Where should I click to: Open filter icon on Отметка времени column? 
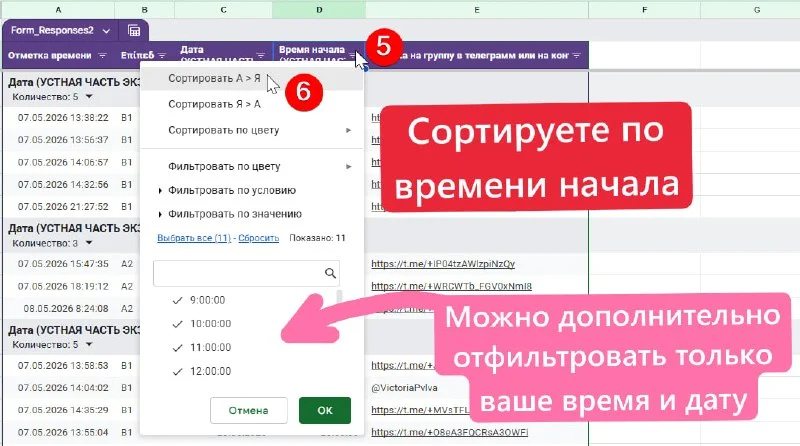(102, 55)
